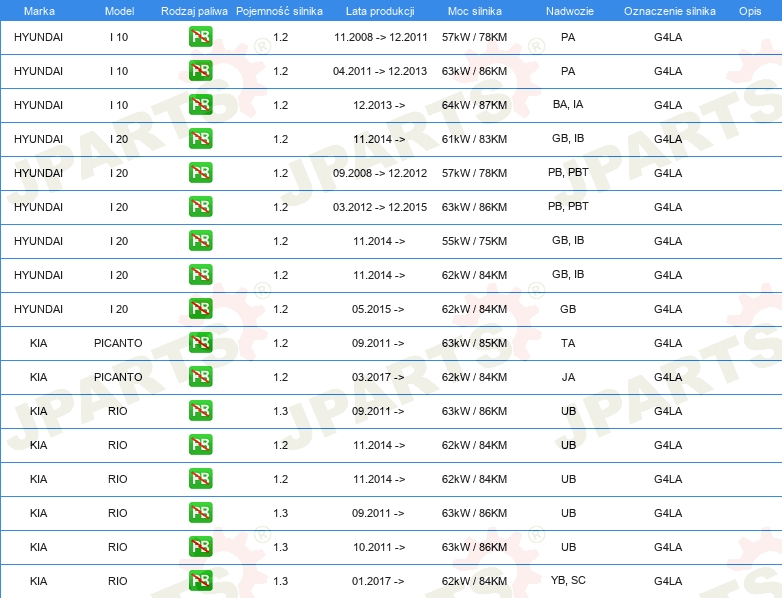Click HYUNDAI in the 12.2013 row
782x598 pixels.
click(x=38, y=105)
